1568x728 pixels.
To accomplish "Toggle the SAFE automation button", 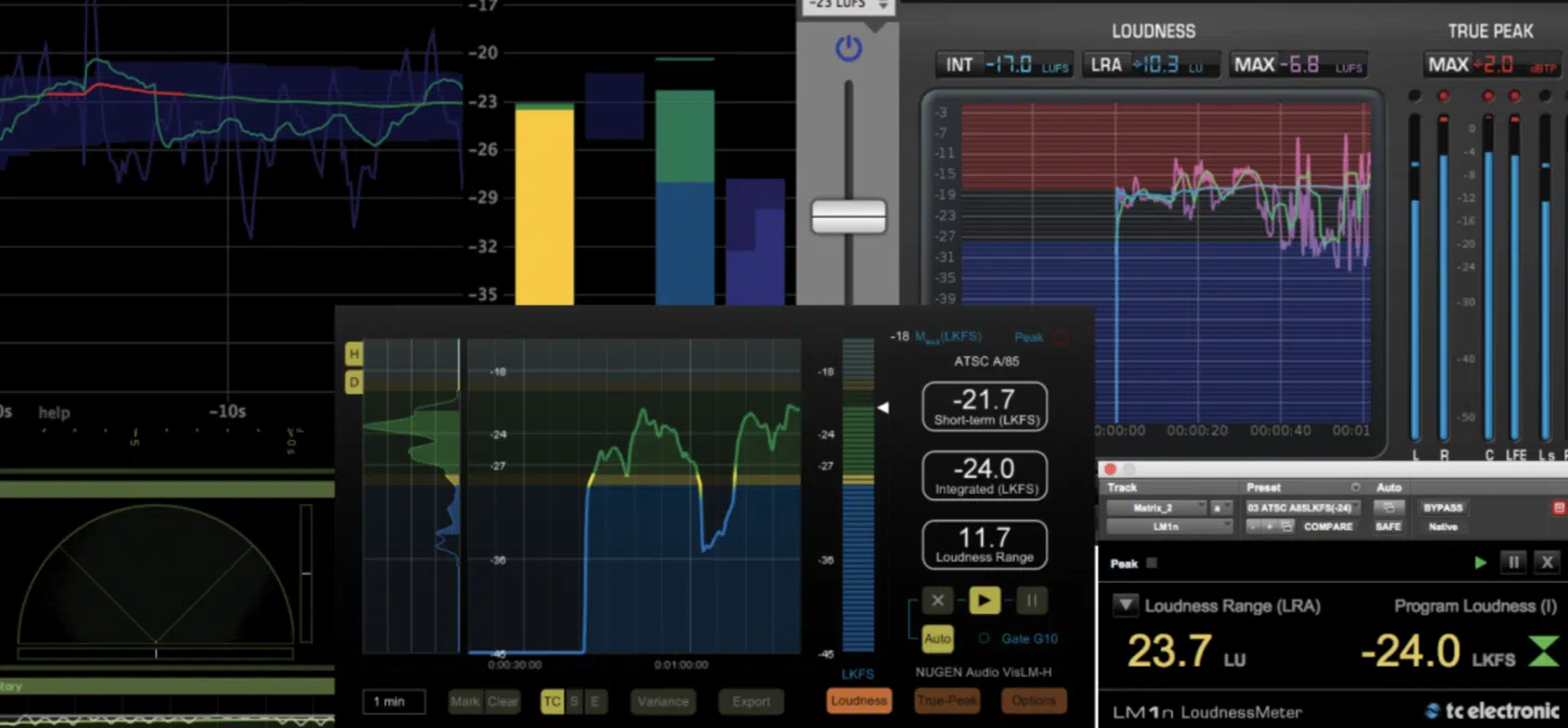I will pyautogui.click(x=1388, y=526).
